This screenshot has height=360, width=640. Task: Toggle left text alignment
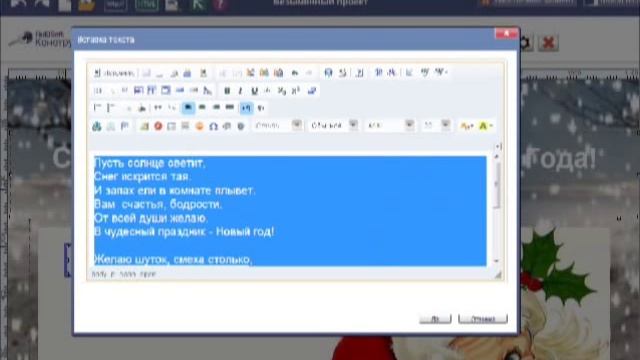(x=188, y=108)
